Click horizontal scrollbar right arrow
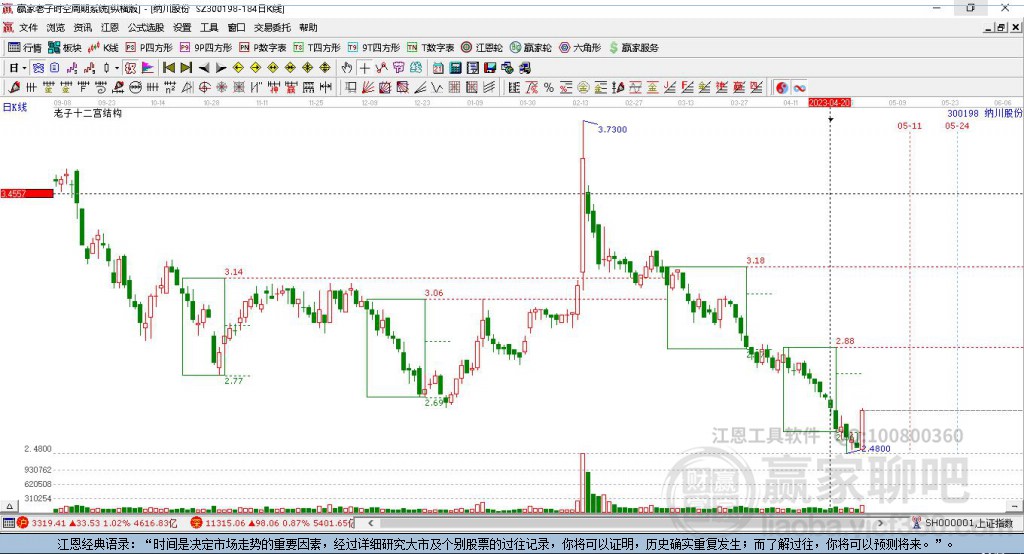1024x554 pixels. pyautogui.click(x=880, y=523)
